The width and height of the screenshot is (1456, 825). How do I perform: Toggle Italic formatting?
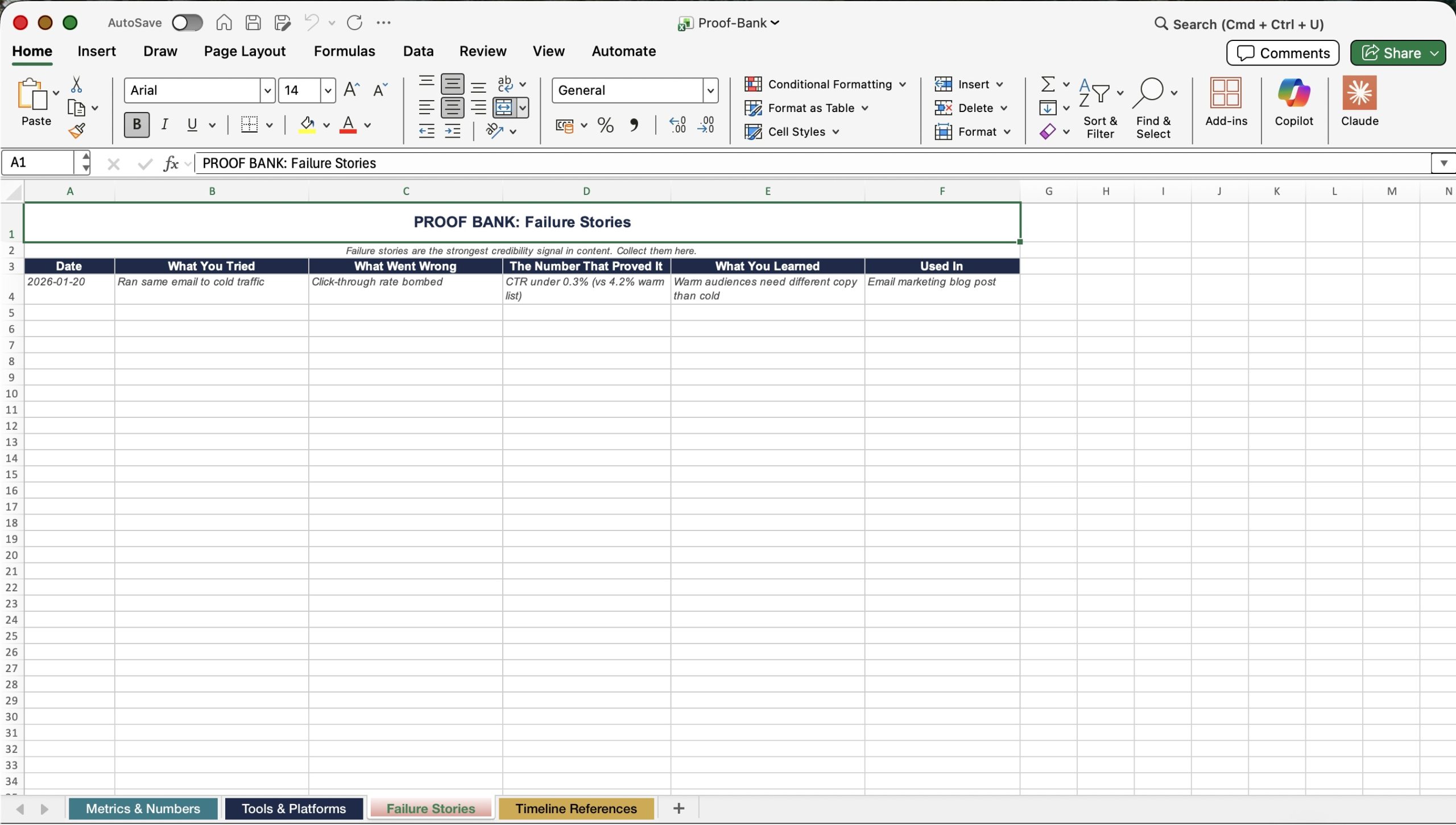(x=164, y=125)
